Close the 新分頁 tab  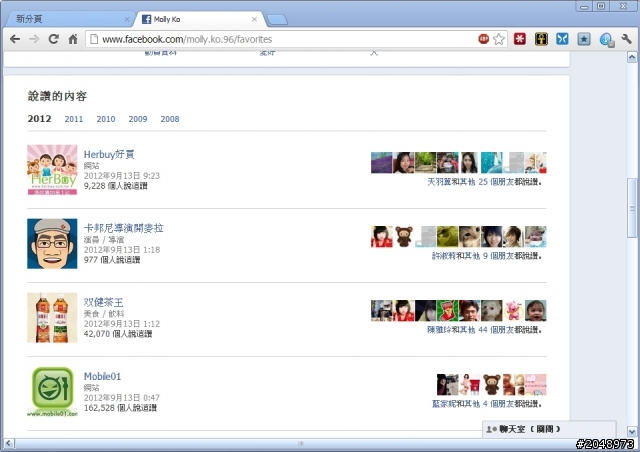(x=127, y=19)
